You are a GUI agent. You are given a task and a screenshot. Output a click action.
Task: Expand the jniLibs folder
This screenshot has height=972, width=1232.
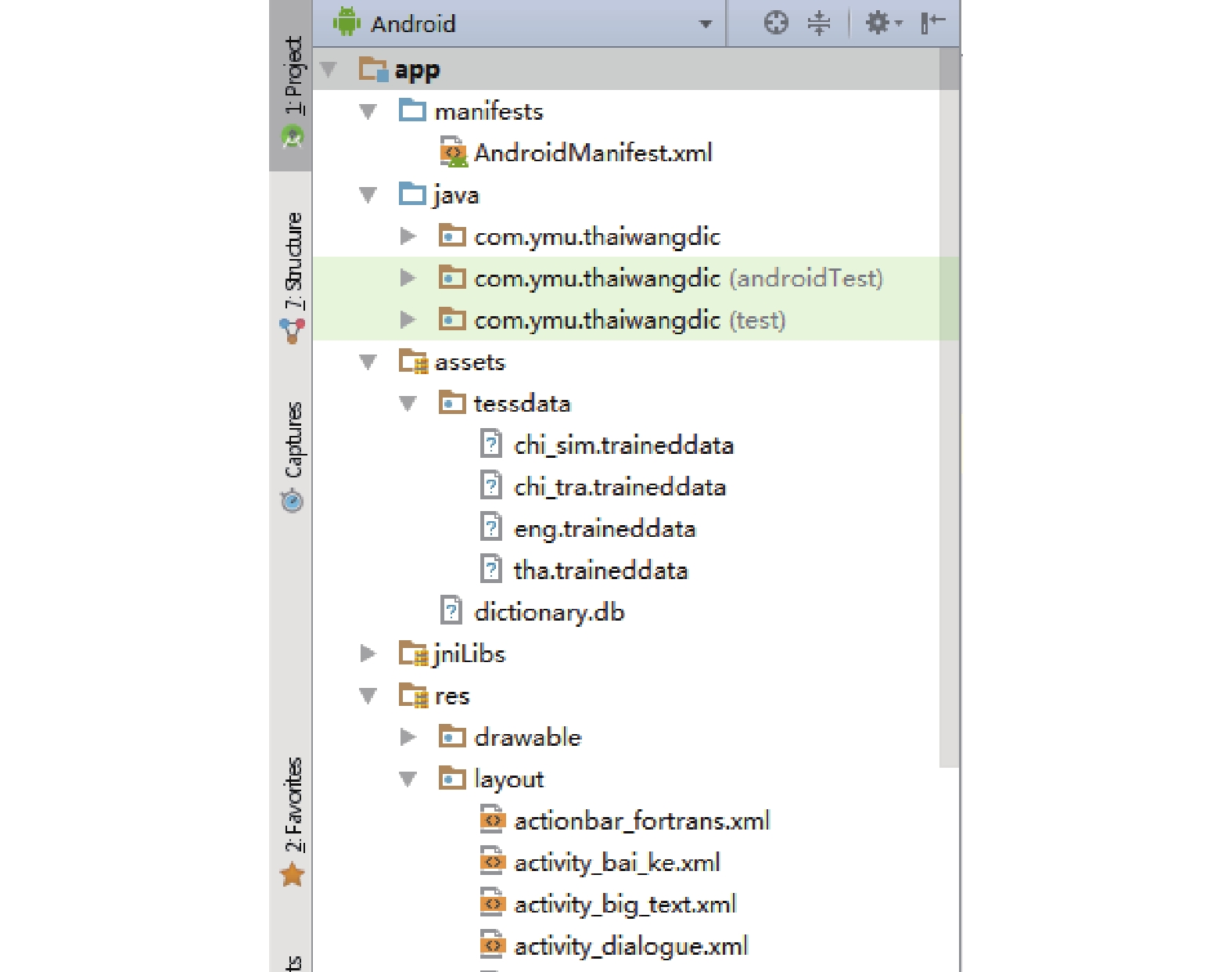point(368,653)
